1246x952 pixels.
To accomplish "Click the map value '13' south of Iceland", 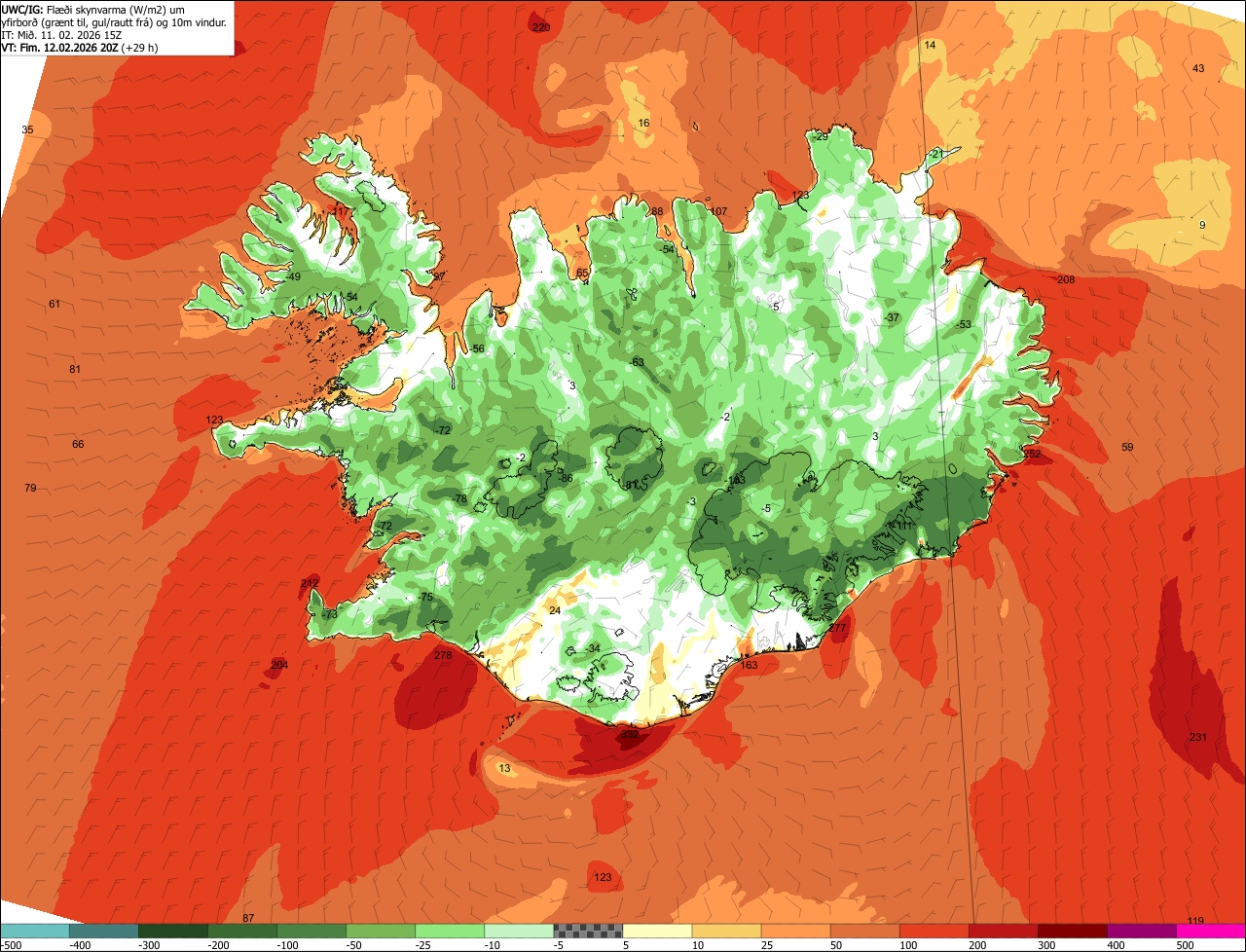I will coord(504,768).
